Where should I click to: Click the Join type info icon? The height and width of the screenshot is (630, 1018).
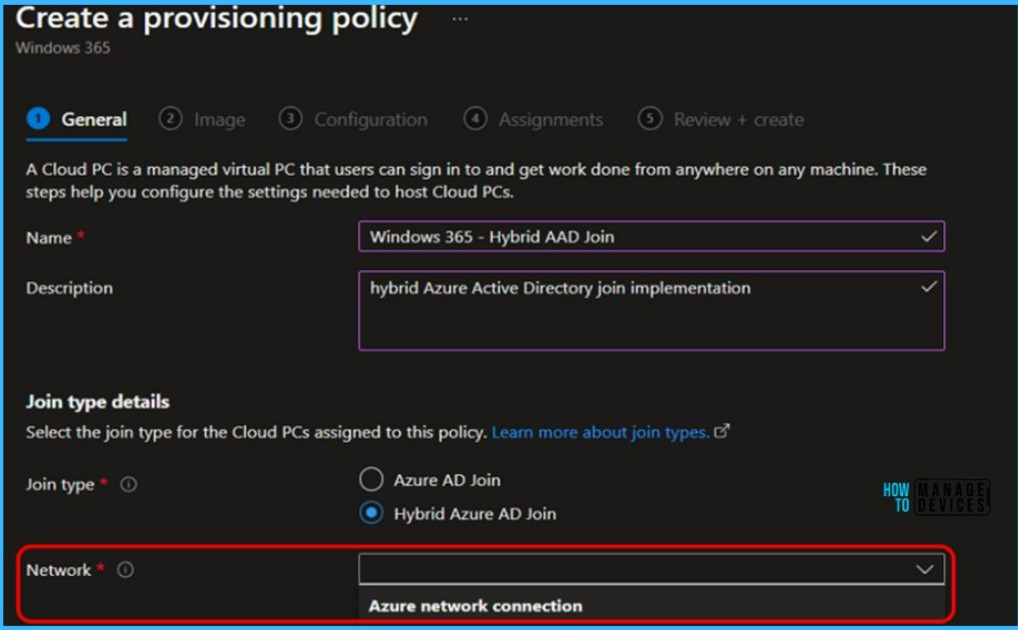pos(129,485)
